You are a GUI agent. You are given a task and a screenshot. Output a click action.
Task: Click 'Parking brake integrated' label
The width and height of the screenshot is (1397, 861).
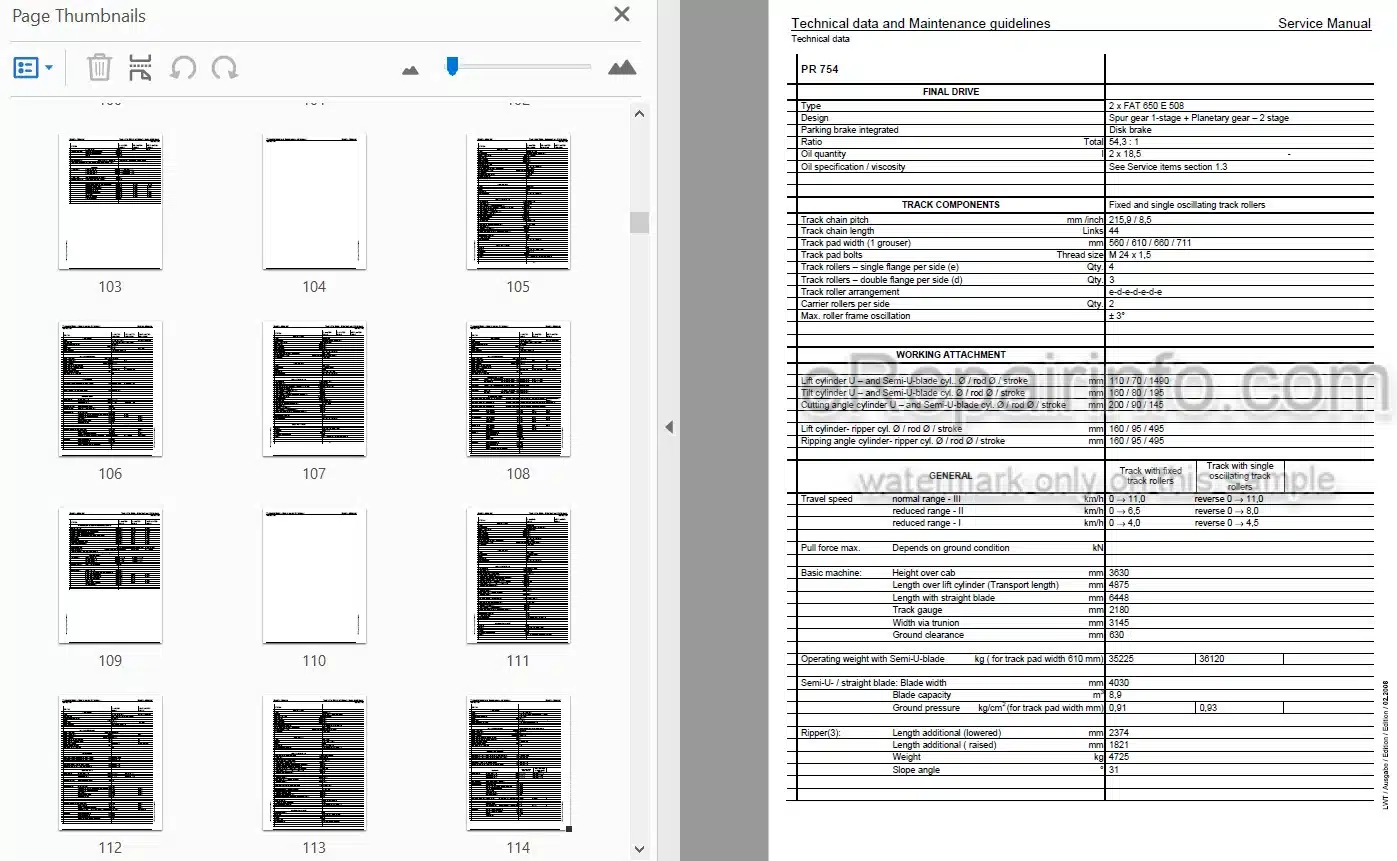850,130
